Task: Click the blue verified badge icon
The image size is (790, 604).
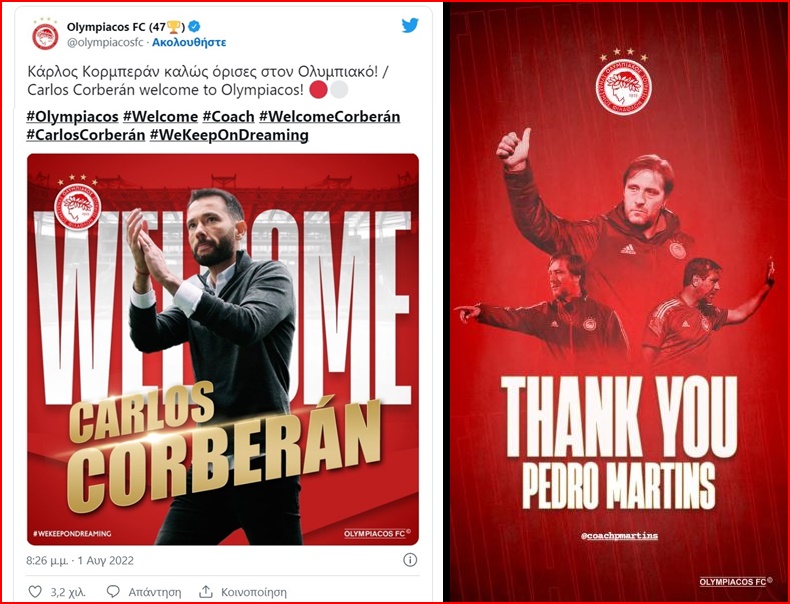Action: tap(193, 26)
